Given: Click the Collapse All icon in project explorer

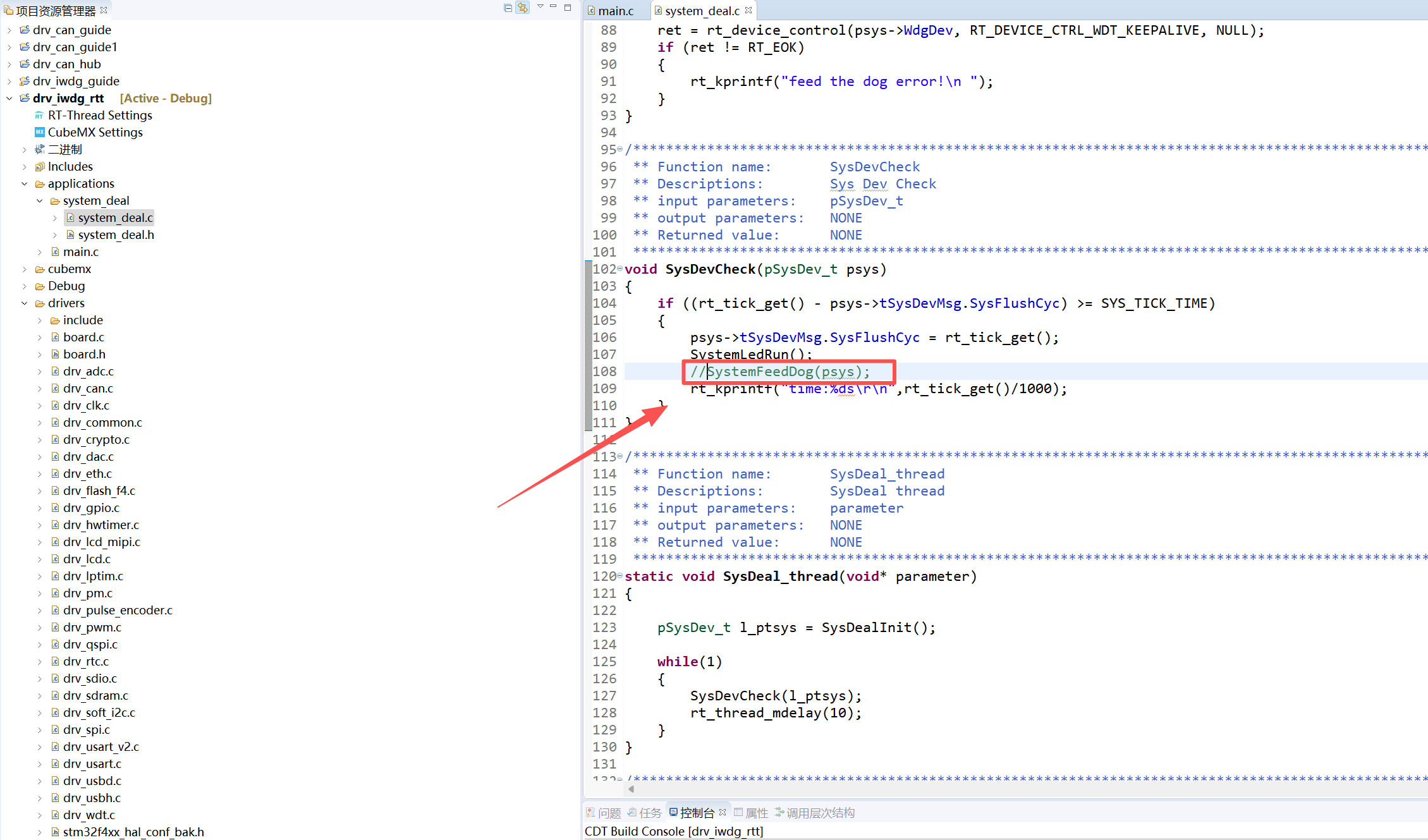Looking at the screenshot, I should [x=508, y=8].
